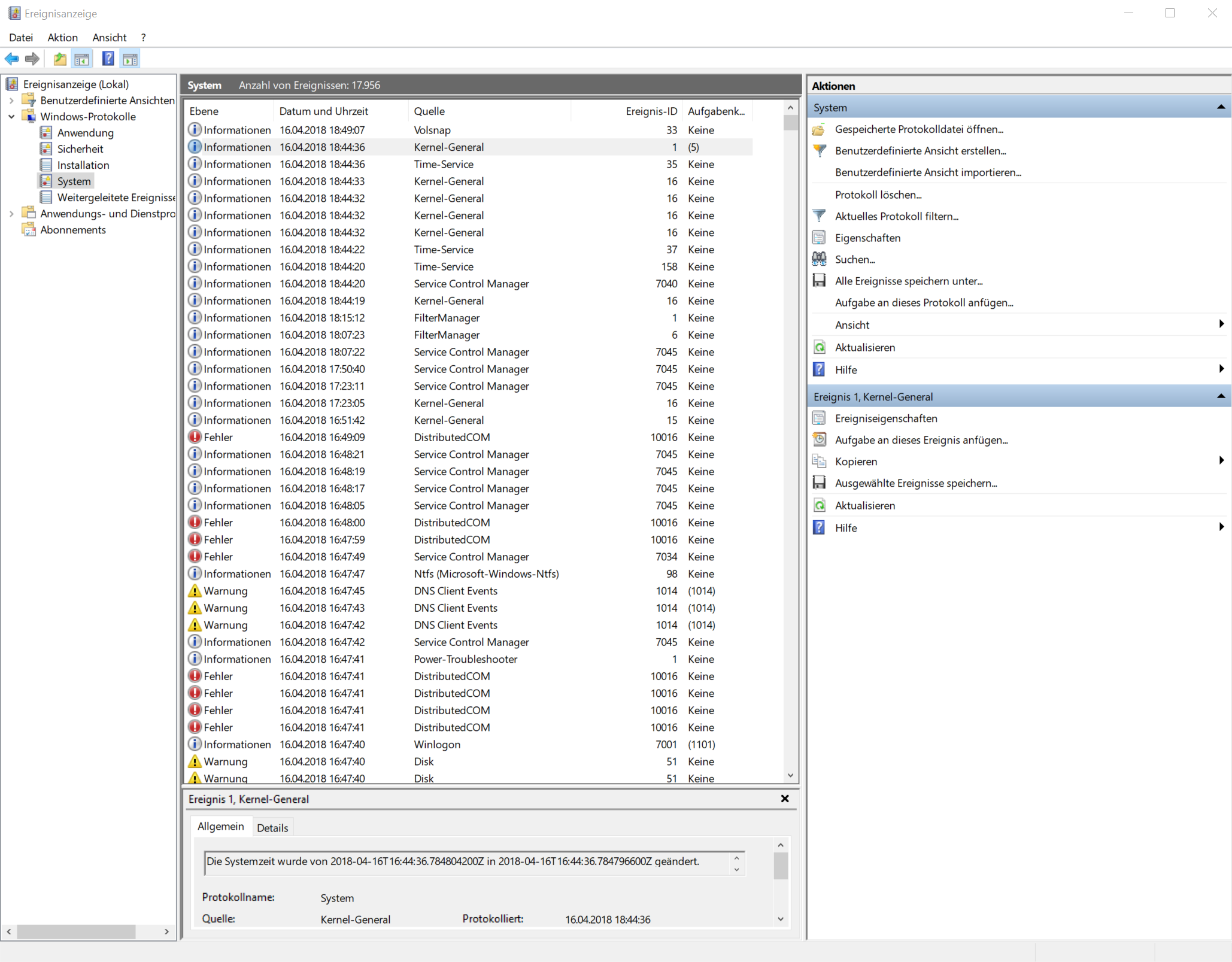The height and width of the screenshot is (962, 1232).
Task: Sort by Ereignis-ID column header
Action: click(x=627, y=111)
